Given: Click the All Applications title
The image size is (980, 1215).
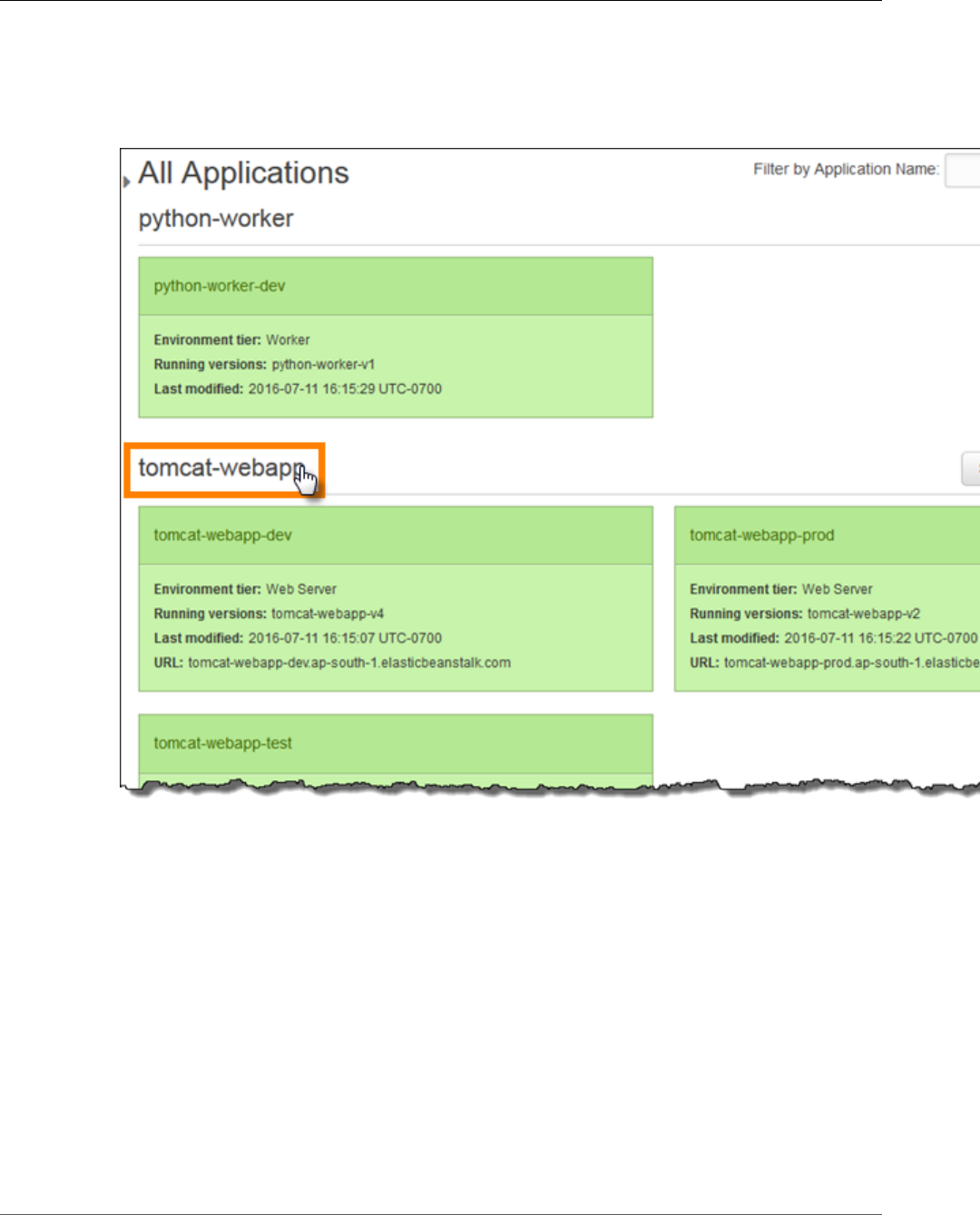Looking at the screenshot, I should point(243,173).
